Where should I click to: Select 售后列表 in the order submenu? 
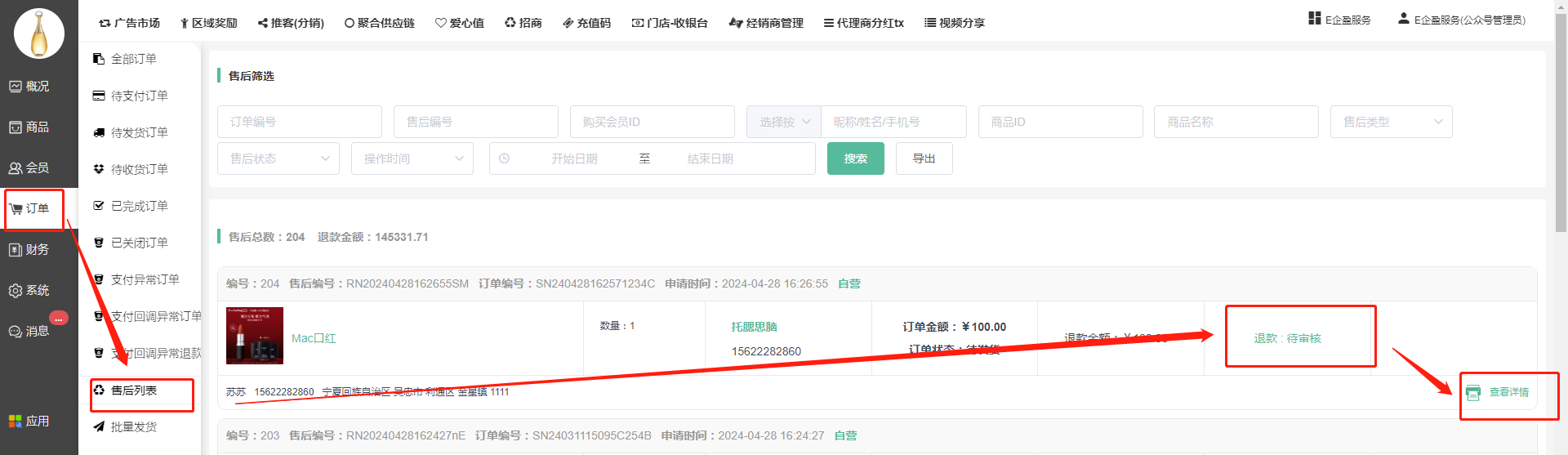point(134,390)
